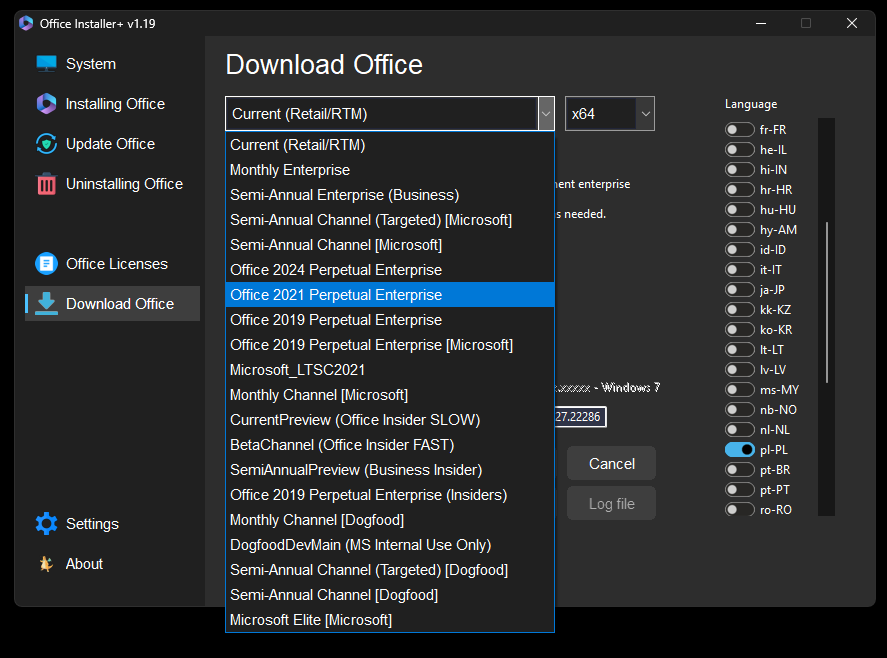Select Office 2019 Perpetual Enterprise row

[x=390, y=320]
